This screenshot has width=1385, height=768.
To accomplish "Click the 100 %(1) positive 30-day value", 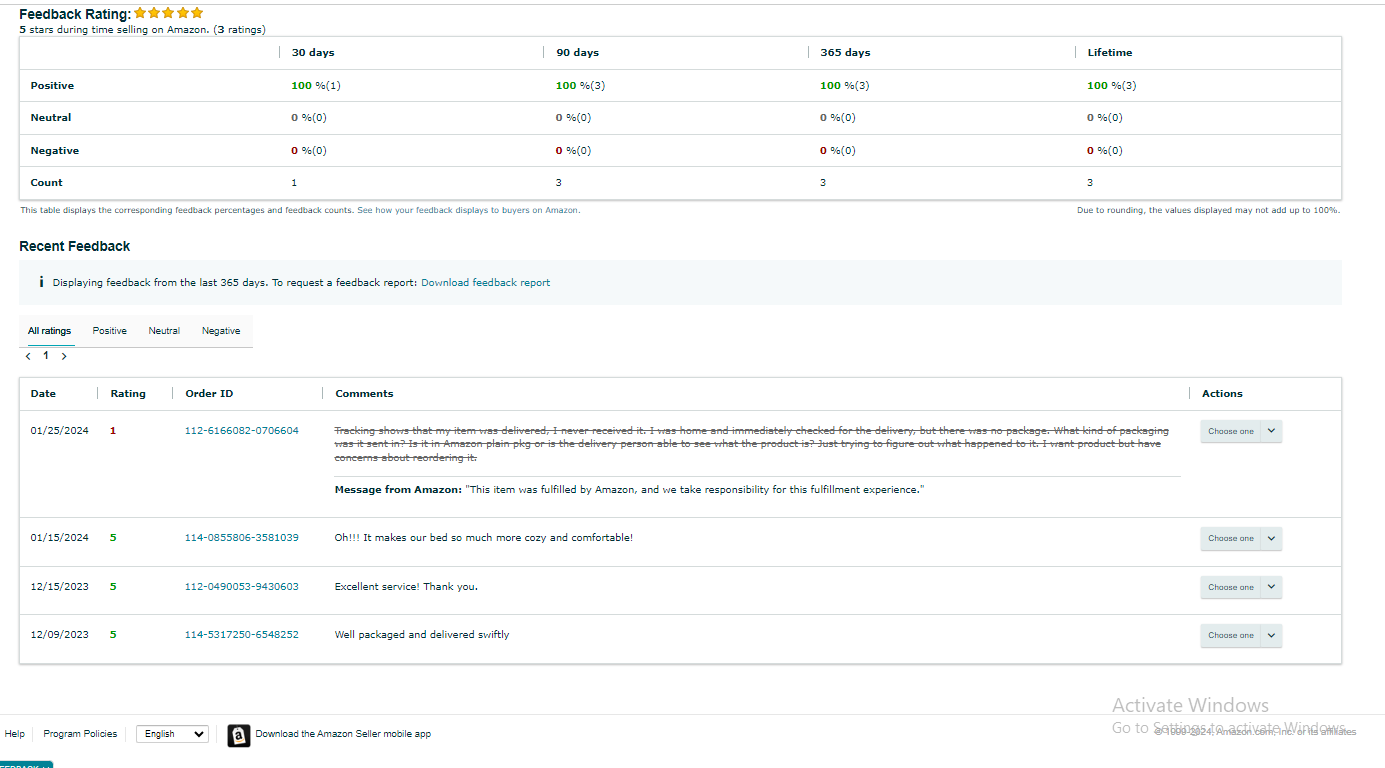I will (x=316, y=86).
